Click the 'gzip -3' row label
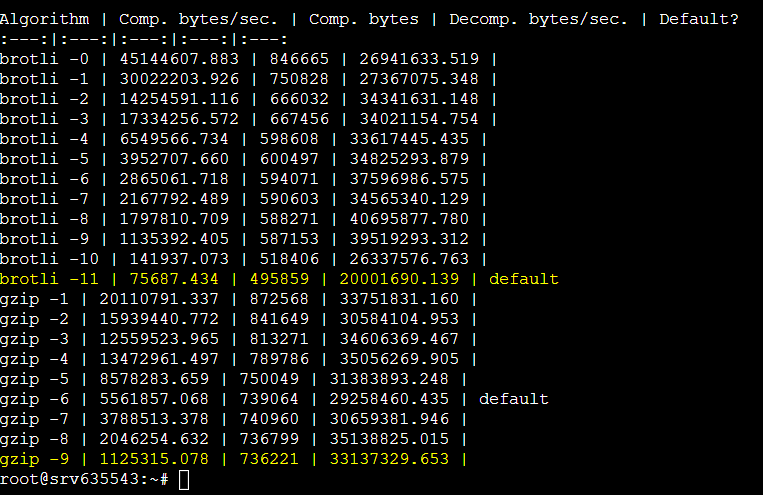 pyautogui.click(x=34, y=339)
